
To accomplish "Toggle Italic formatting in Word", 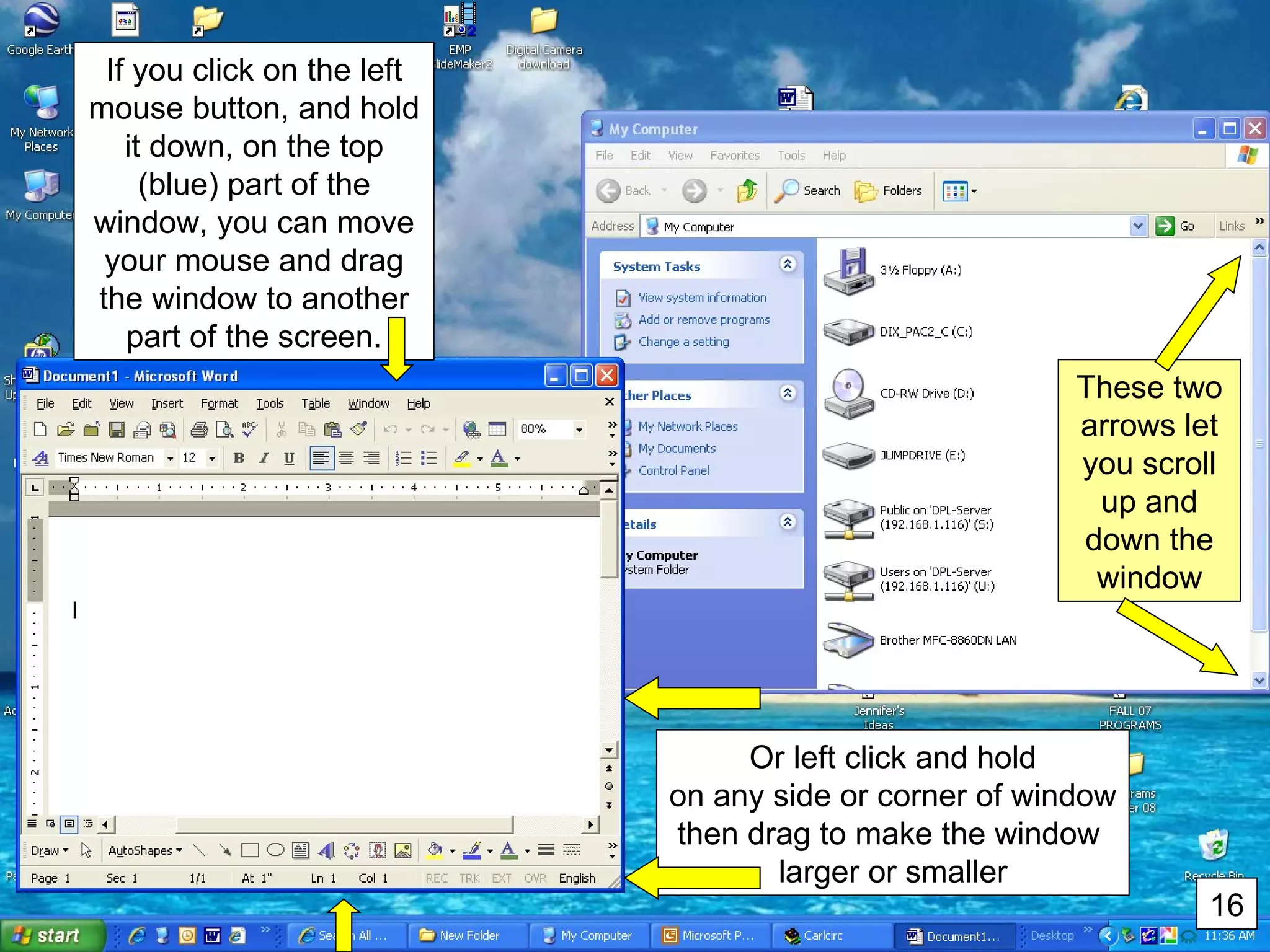I will coord(264,458).
